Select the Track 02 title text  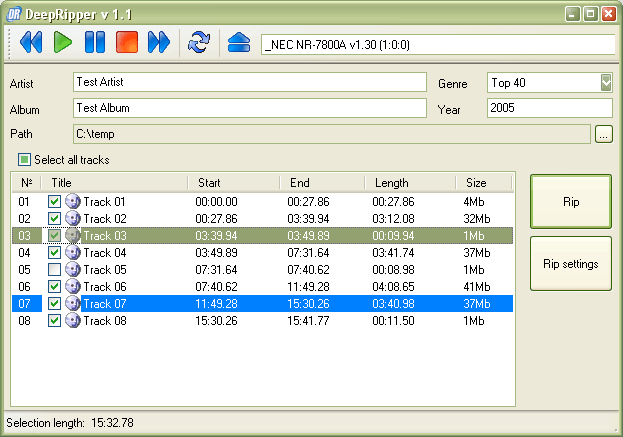pyautogui.click(x=104, y=219)
